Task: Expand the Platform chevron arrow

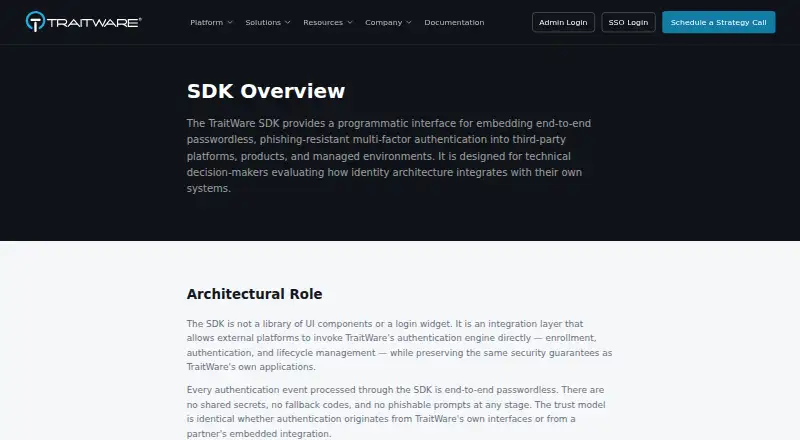Action: click(x=230, y=22)
